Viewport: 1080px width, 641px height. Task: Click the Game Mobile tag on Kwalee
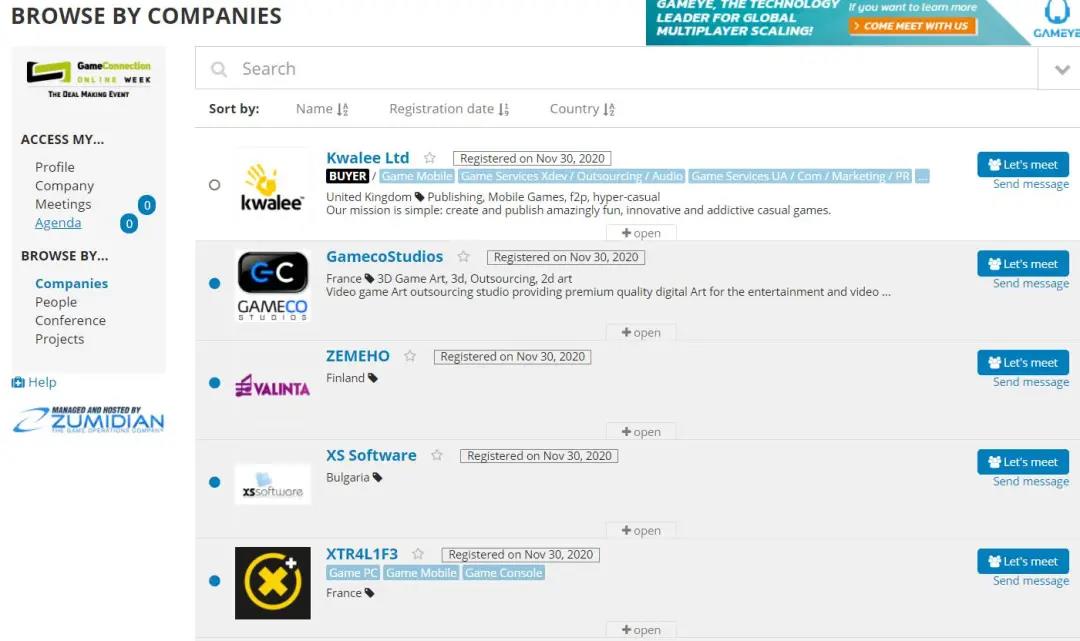417,176
